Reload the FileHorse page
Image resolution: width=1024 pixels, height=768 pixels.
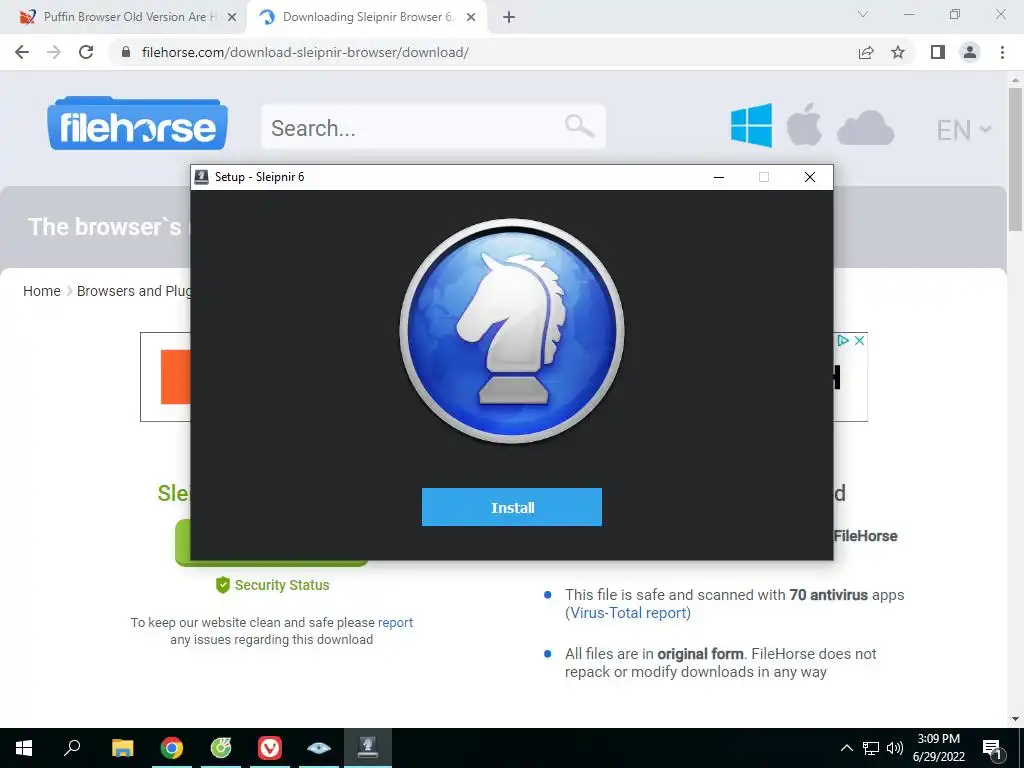86,52
